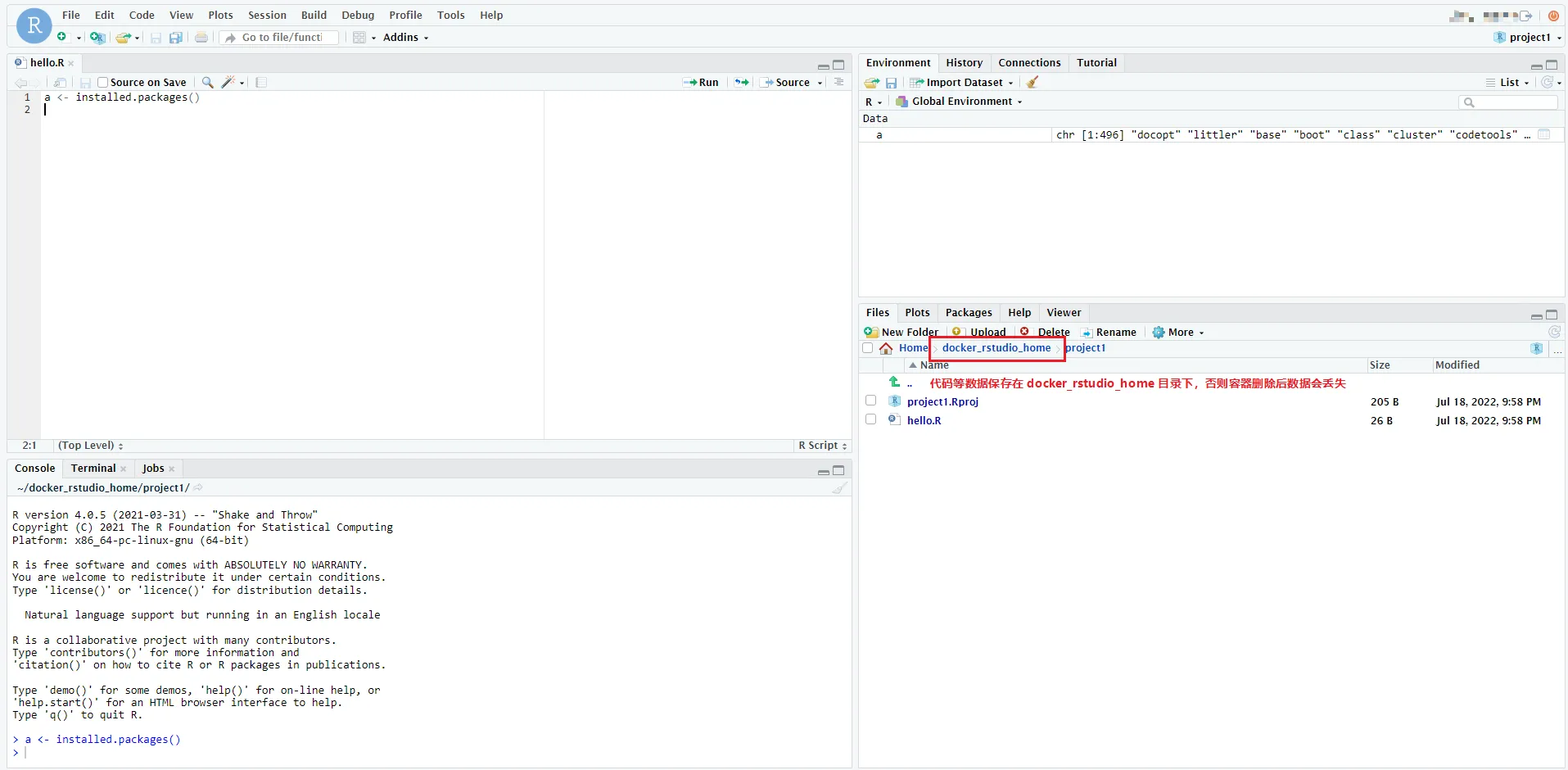Open the magic wand code tools icon

click(x=229, y=82)
